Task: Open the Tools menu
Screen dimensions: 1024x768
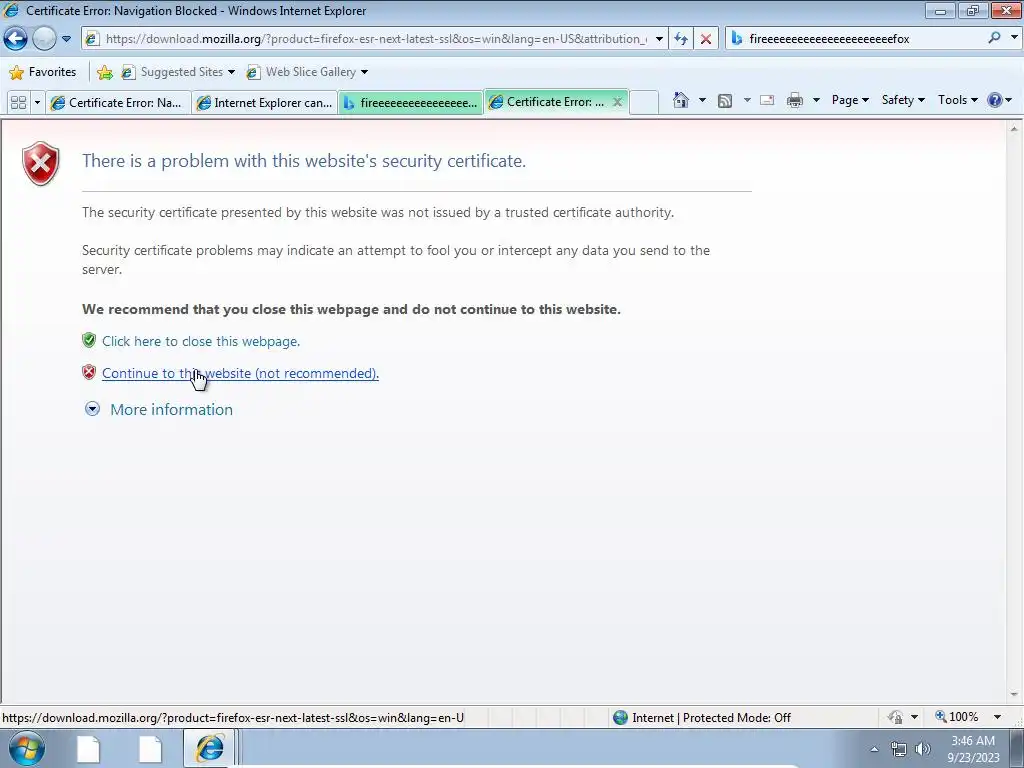Action: 957,100
